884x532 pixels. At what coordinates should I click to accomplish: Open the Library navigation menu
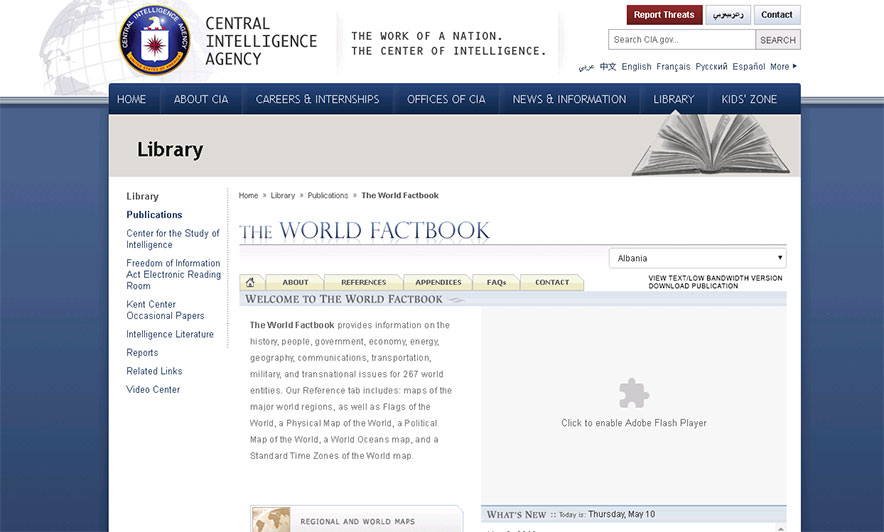(673, 99)
